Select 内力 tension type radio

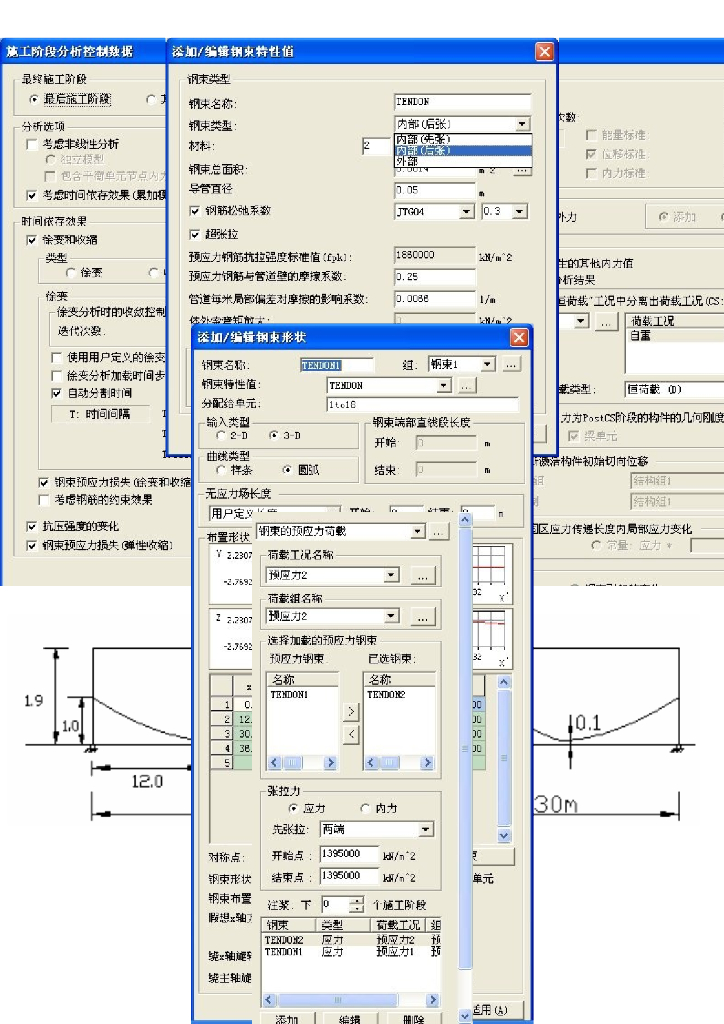(x=365, y=808)
